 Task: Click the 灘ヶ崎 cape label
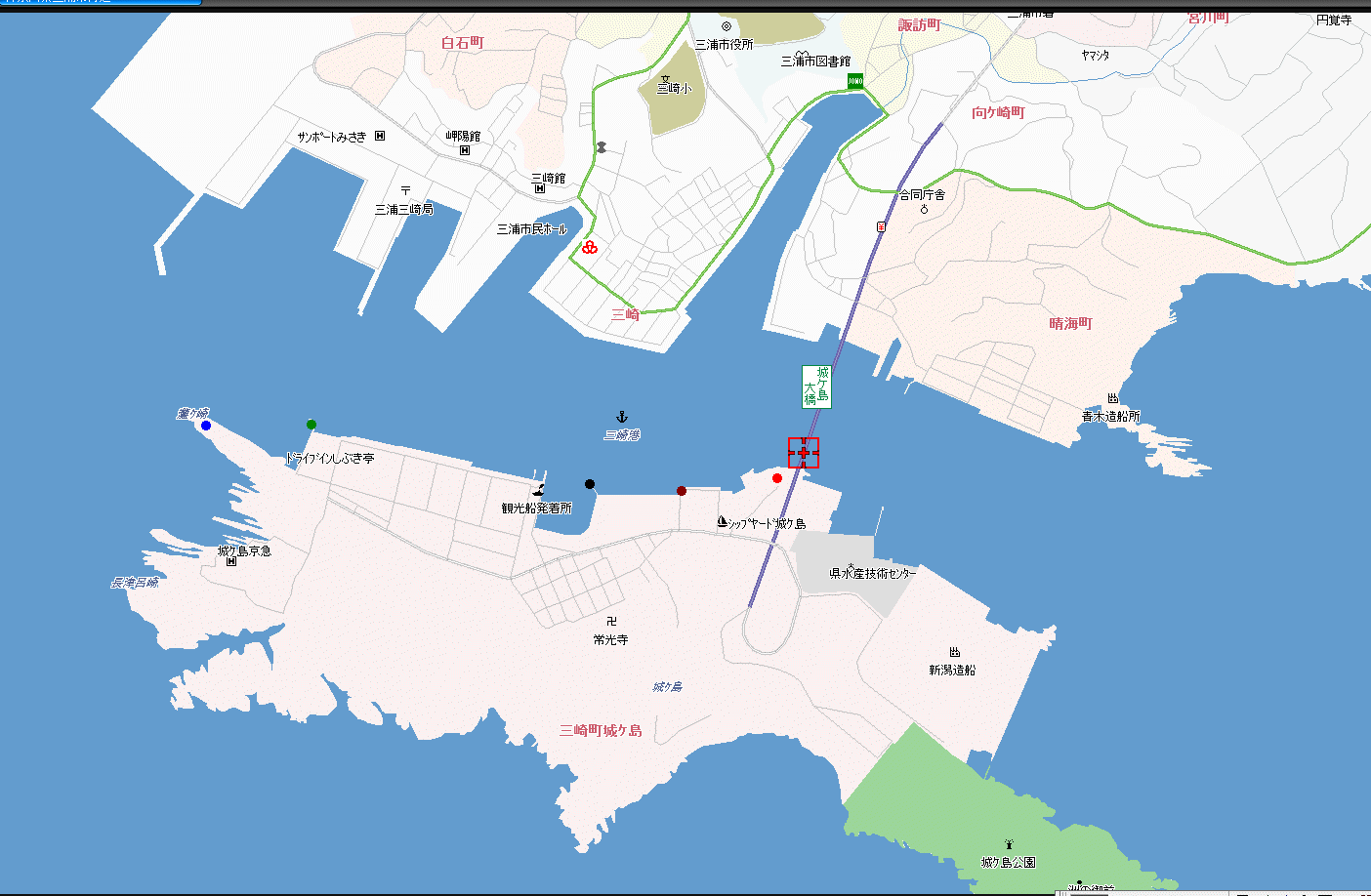[x=193, y=414]
